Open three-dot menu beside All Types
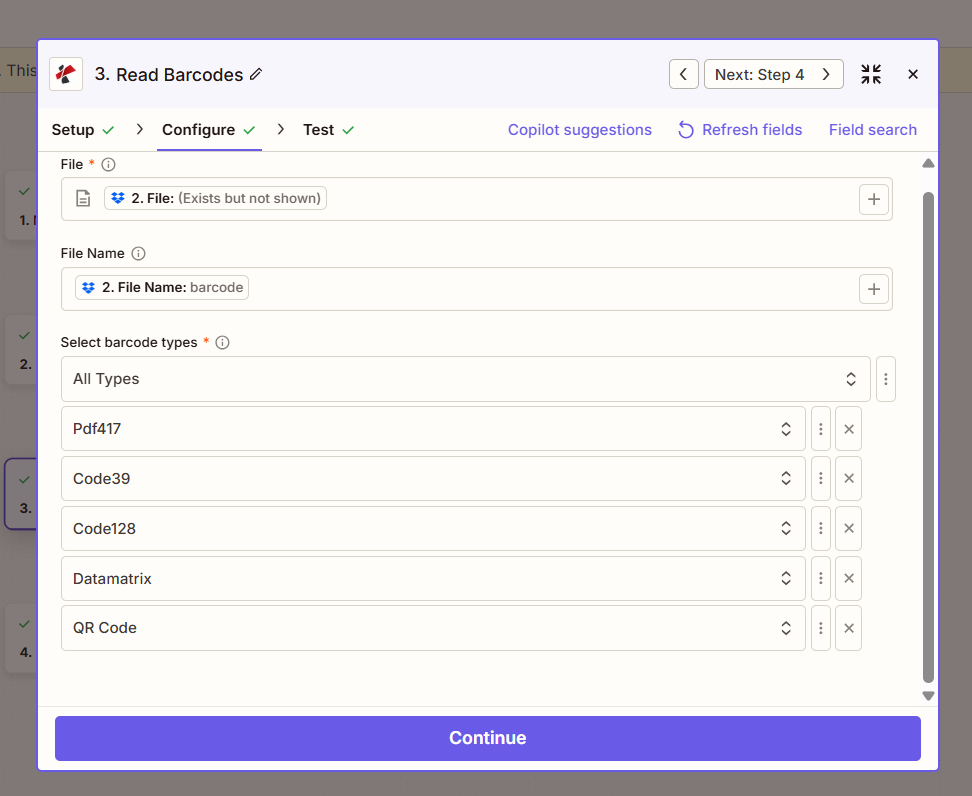 coord(885,379)
